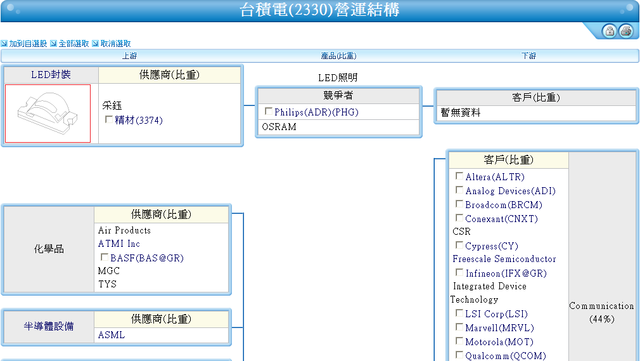
Task: Check the Qualcomm(QCOM) checkbox
Action: tap(459, 354)
